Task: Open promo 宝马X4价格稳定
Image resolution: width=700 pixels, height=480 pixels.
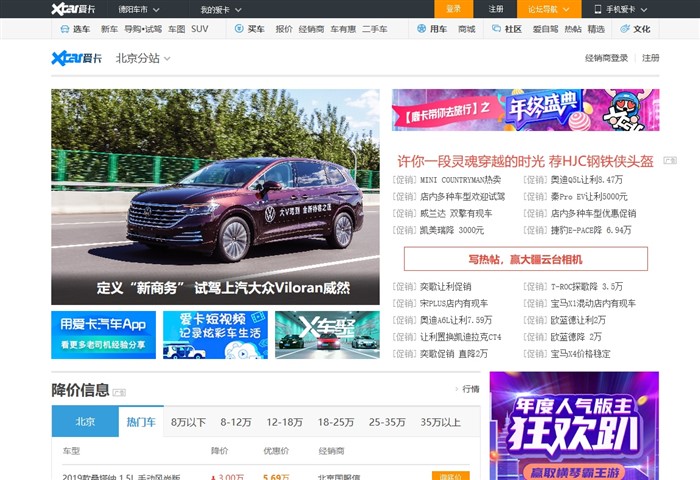Action: 580,354
